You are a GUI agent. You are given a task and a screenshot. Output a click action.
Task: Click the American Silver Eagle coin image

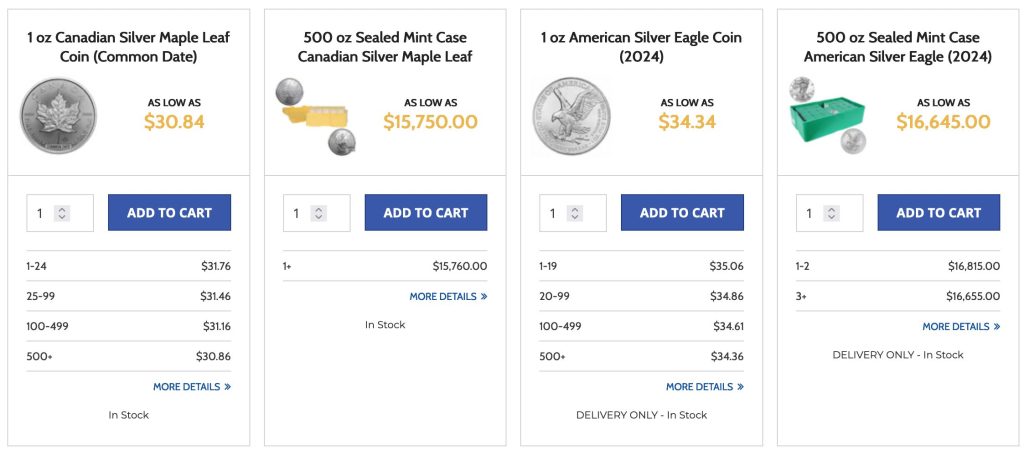coord(571,116)
